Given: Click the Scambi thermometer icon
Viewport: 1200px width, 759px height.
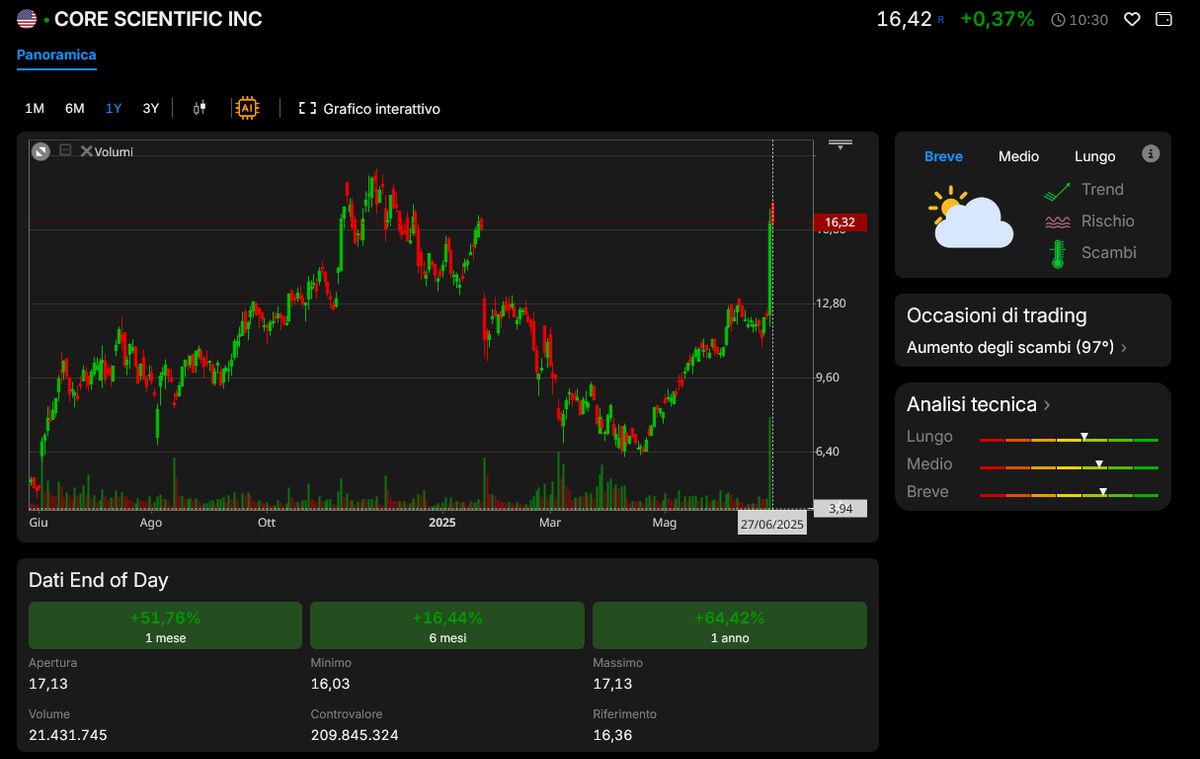Looking at the screenshot, I should click(1057, 253).
